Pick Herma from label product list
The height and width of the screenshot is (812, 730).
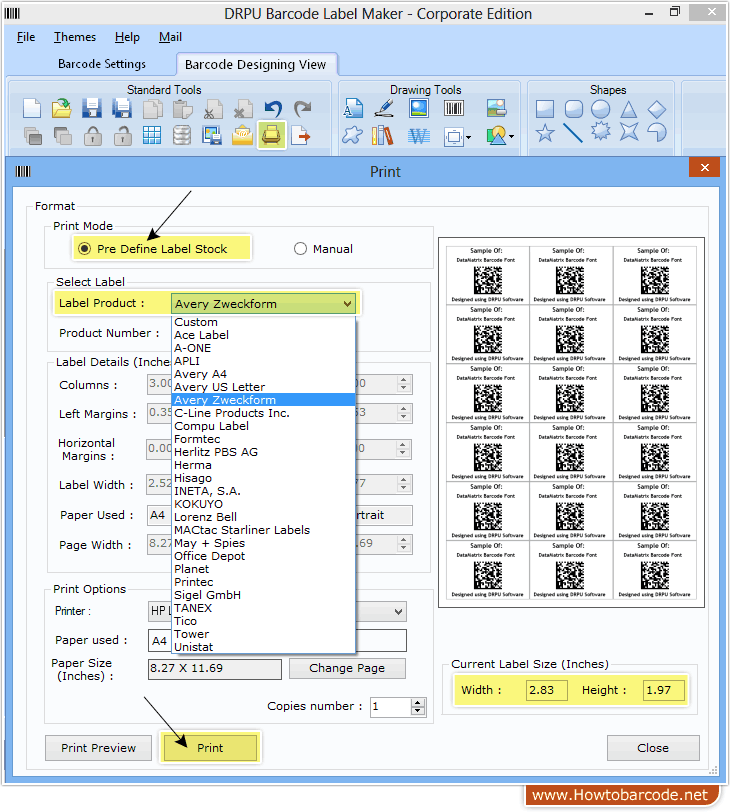point(263,465)
